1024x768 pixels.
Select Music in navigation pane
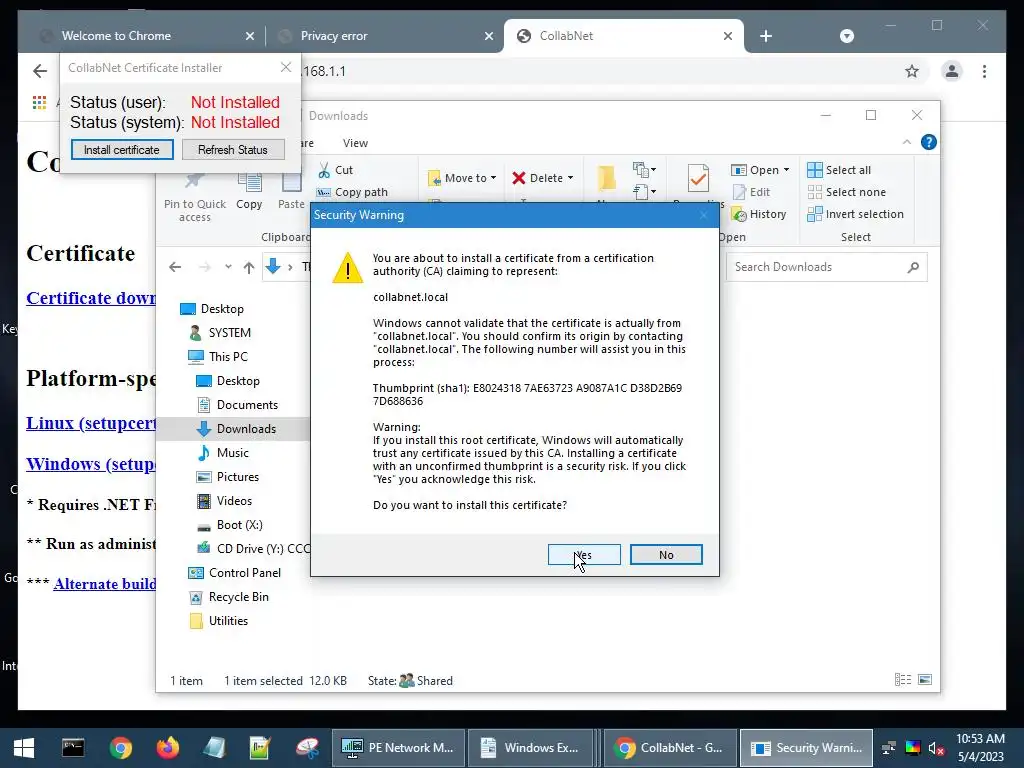pyautogui.click(x=223, y=453)
